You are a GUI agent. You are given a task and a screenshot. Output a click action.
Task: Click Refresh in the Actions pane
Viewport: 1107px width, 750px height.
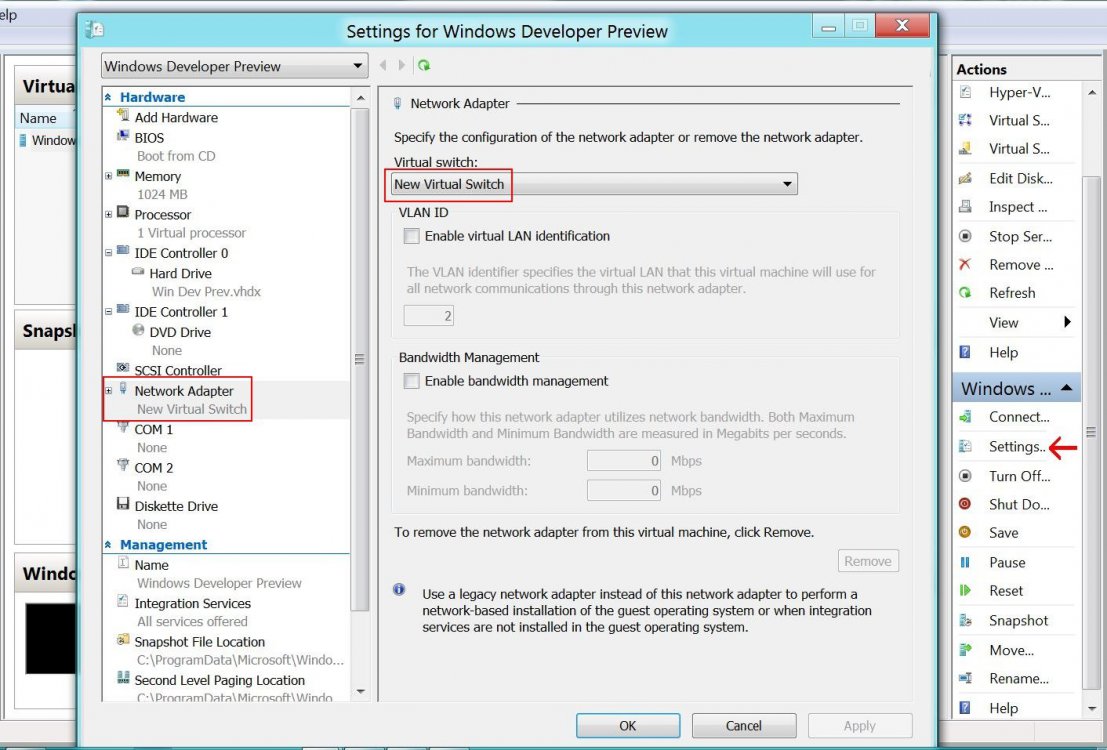coord(1012,292)
